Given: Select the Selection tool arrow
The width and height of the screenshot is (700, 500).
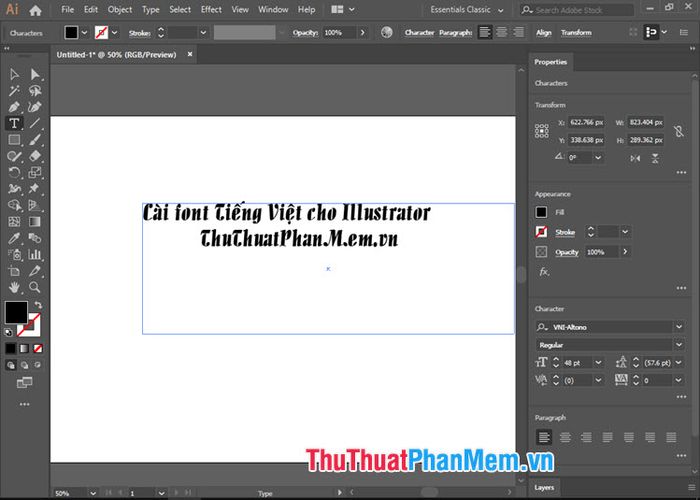Looking at the screenshot, I should pyautogui.click(x=14, y=74).
